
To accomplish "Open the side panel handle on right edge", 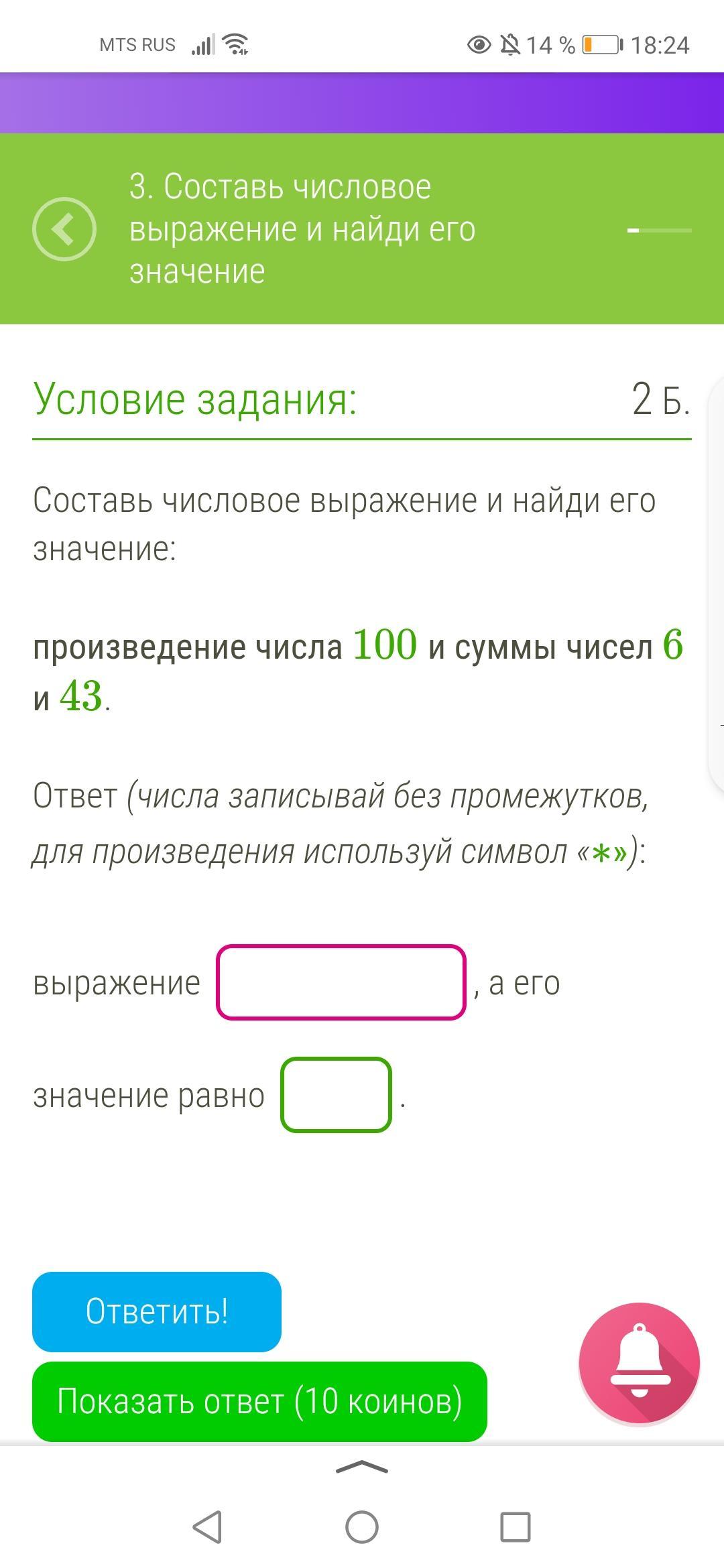I will [x=716, y=583].
